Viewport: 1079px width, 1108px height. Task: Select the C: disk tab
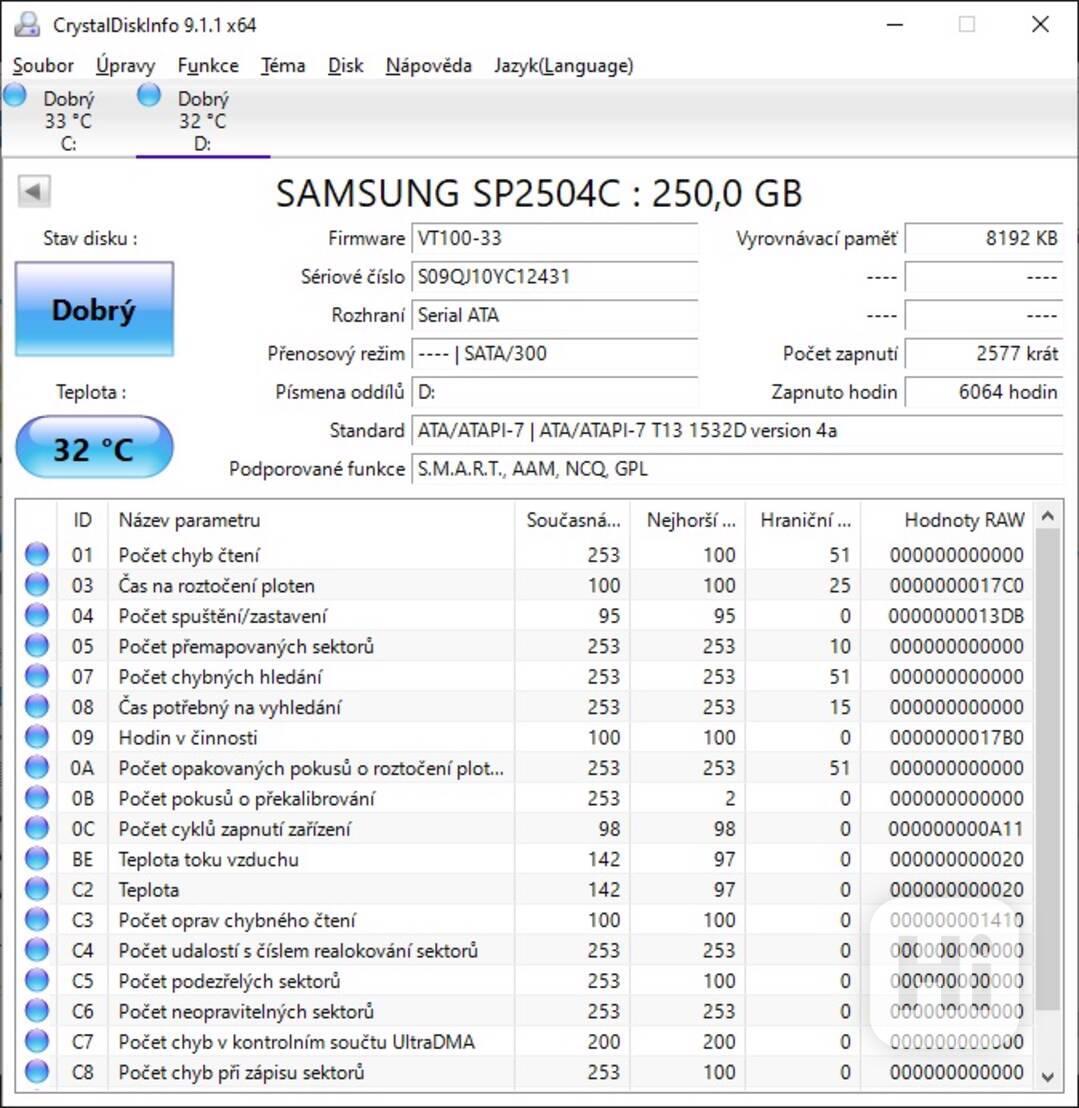(68, 120)
